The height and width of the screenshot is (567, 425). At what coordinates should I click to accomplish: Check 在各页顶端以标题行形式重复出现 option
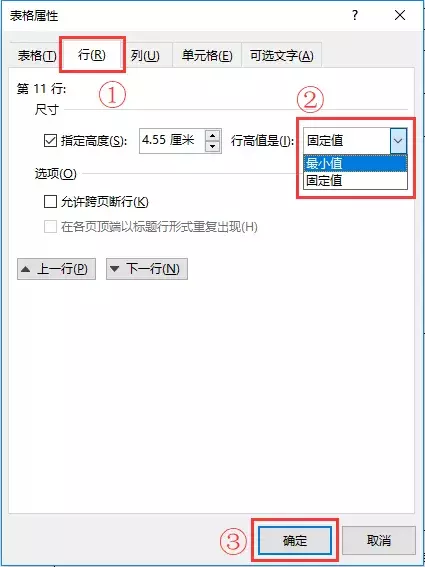point(50,227)
